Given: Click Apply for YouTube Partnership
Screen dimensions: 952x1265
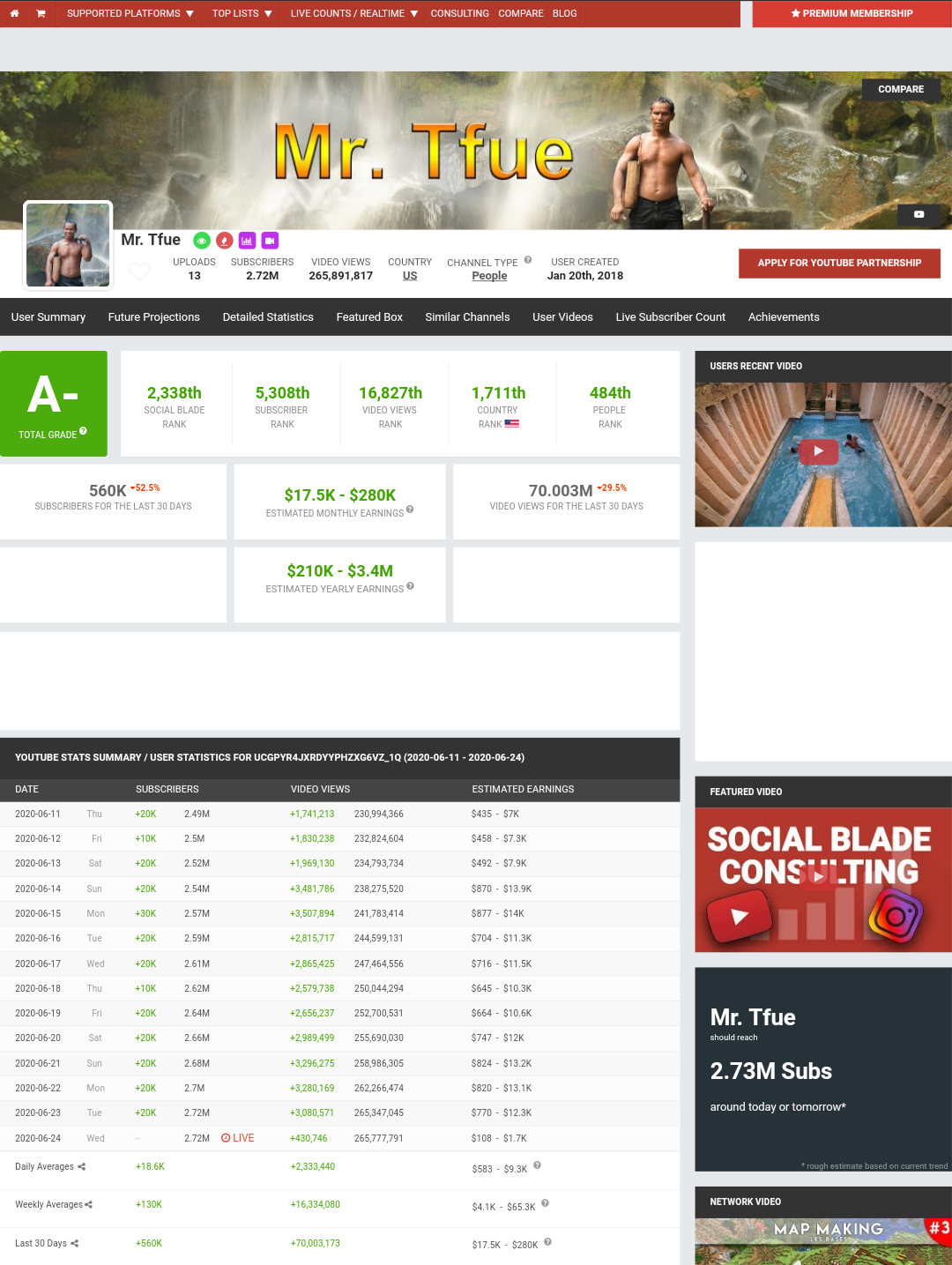Looking at the screenshot, I should [839, 263].
